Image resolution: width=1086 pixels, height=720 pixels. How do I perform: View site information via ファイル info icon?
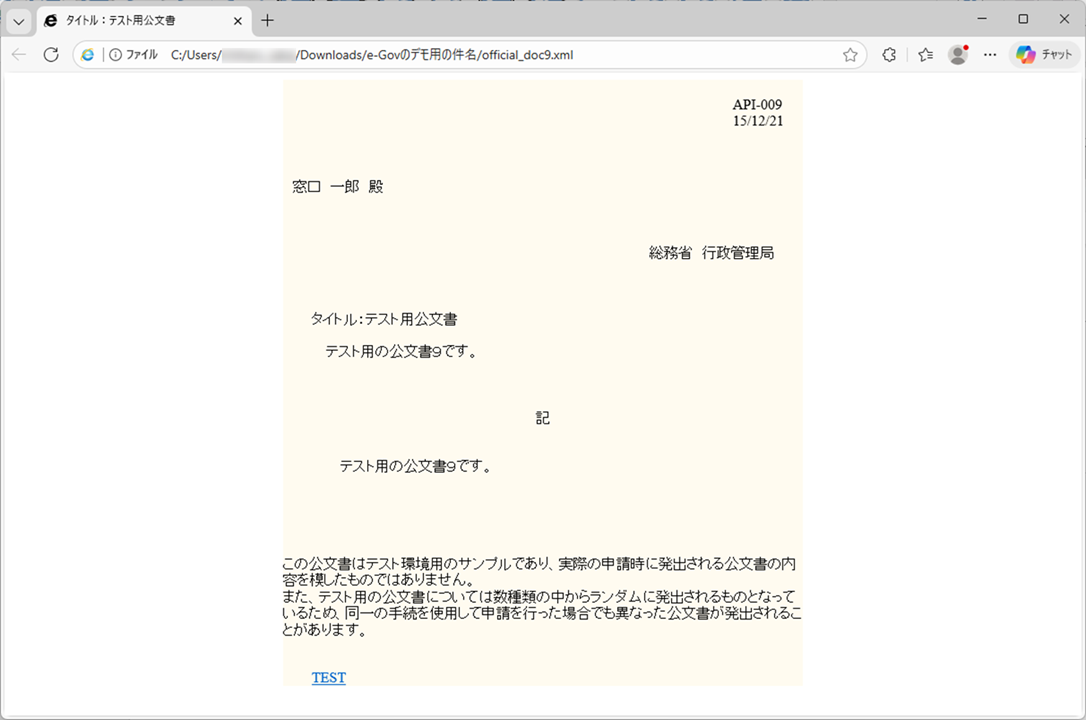pyautogui.click(x=134, y=55)
